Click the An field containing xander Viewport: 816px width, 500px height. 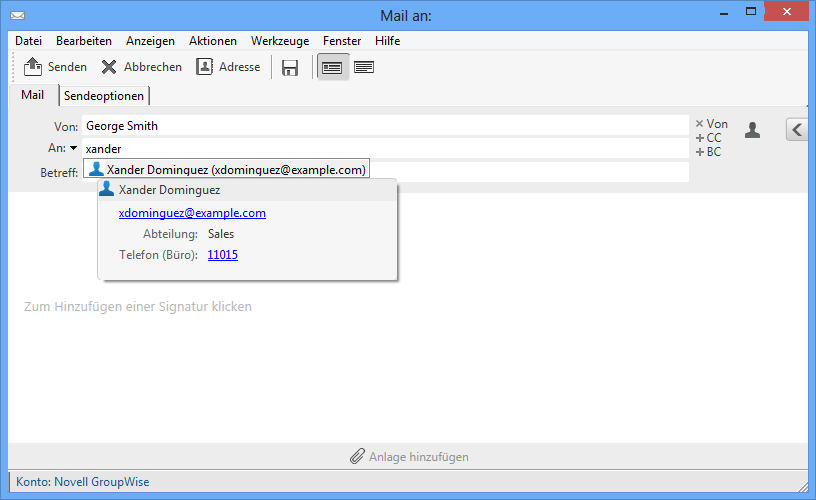[x=385, y=149]
